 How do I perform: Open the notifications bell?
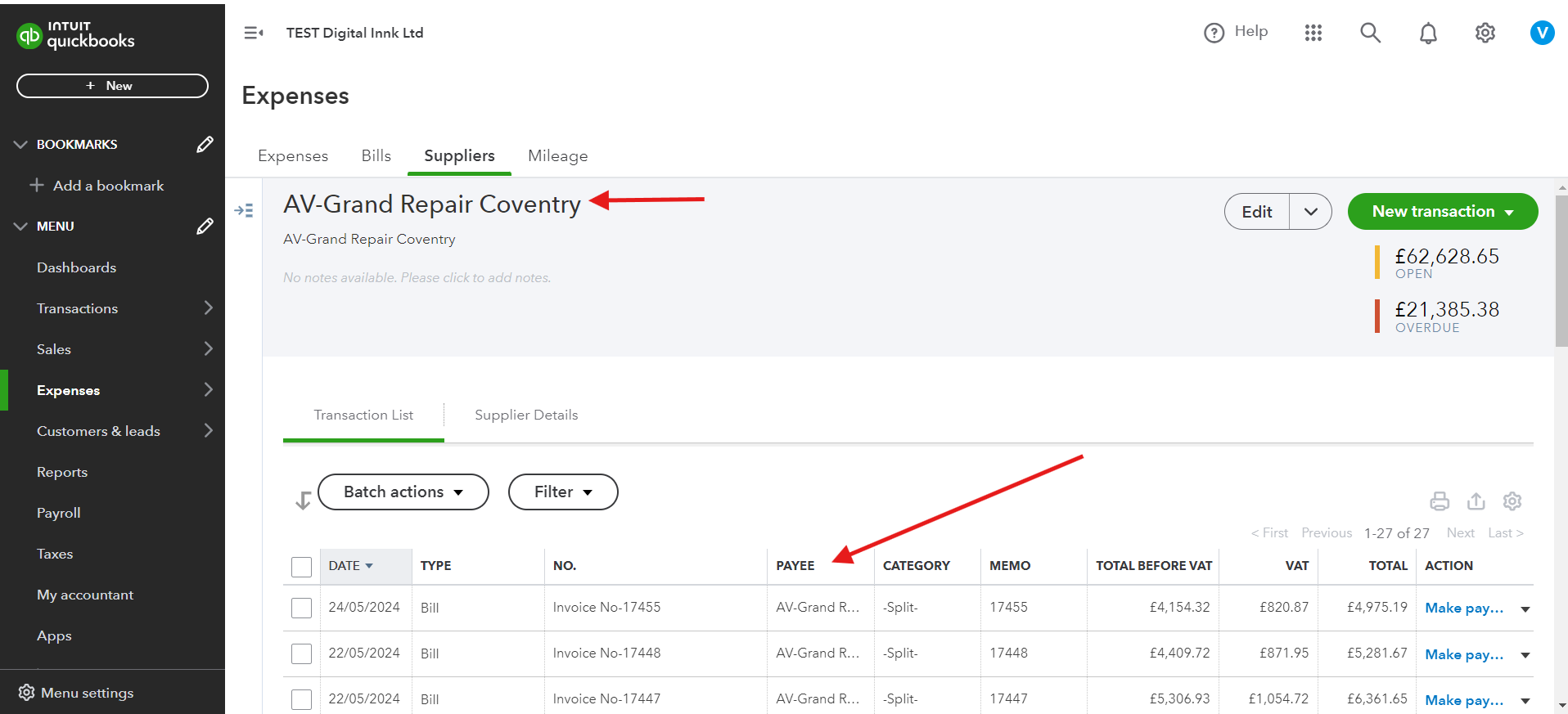pyautogui.click(x=1428, y=33)
